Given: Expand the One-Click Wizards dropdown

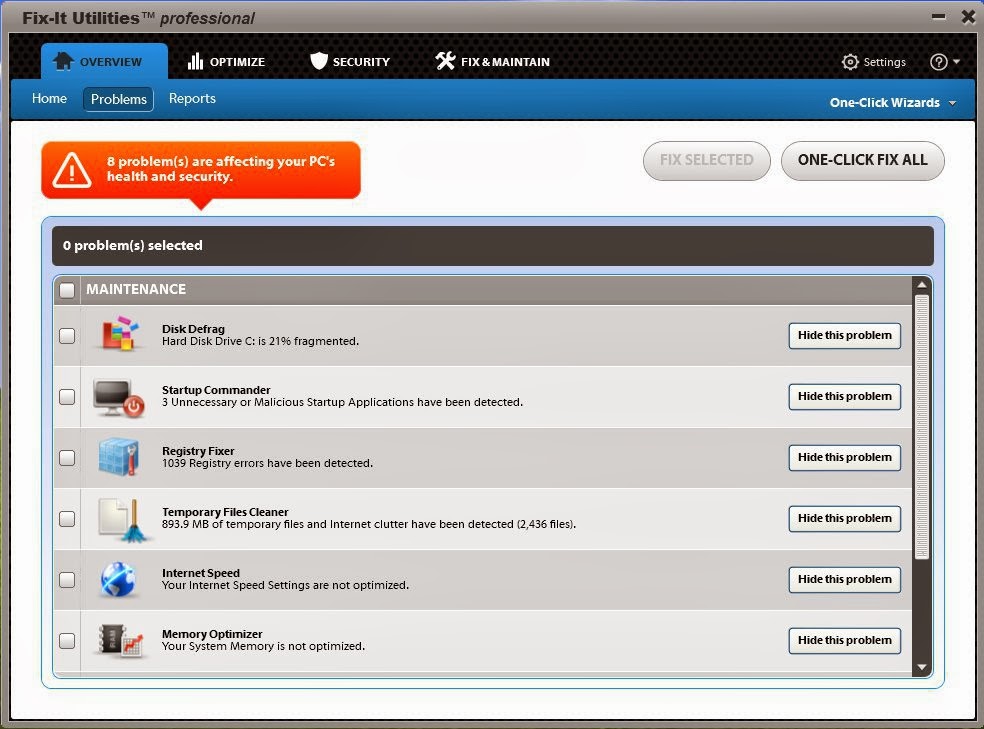Looking at the screenshot, I should pyautogui.click(x=892, y=102).
